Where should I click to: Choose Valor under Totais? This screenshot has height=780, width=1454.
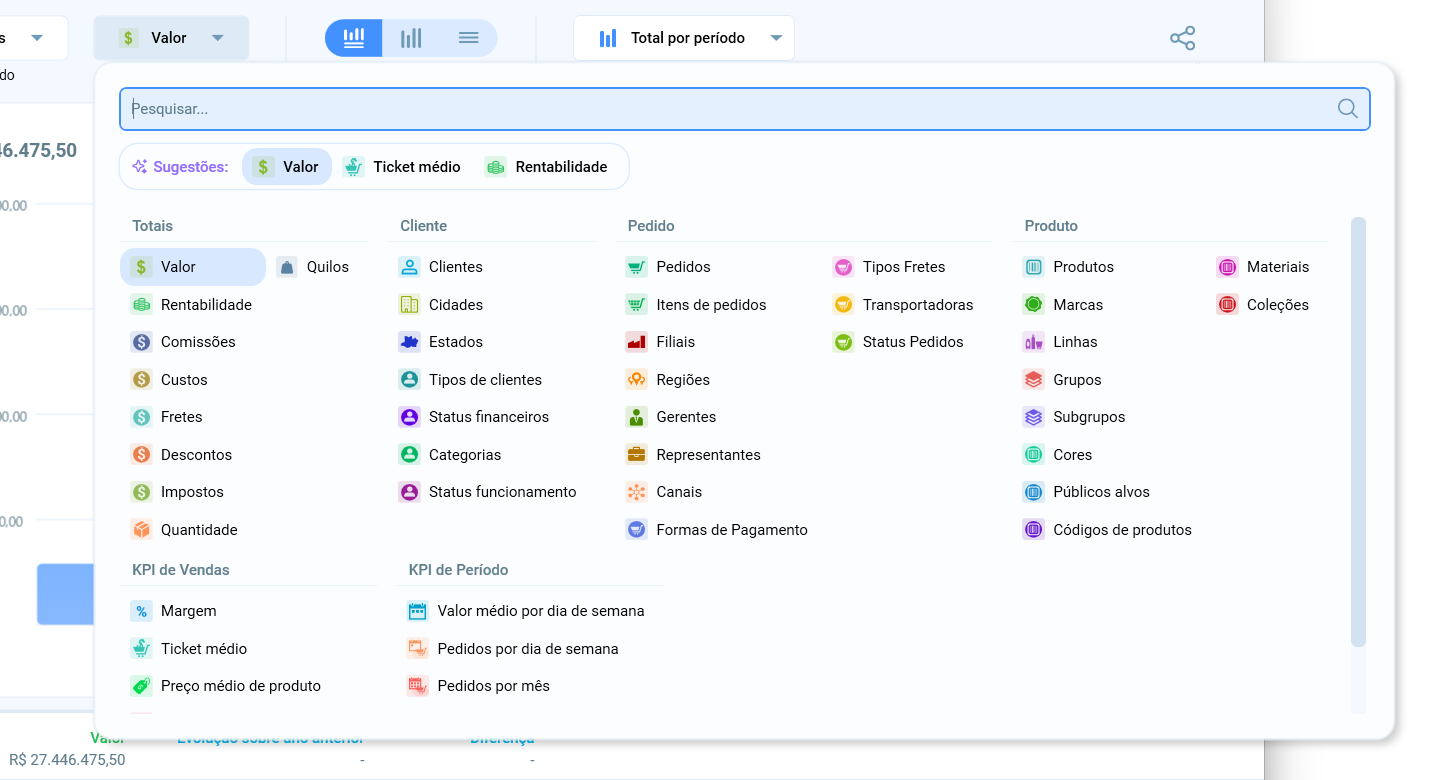(193, 267)
